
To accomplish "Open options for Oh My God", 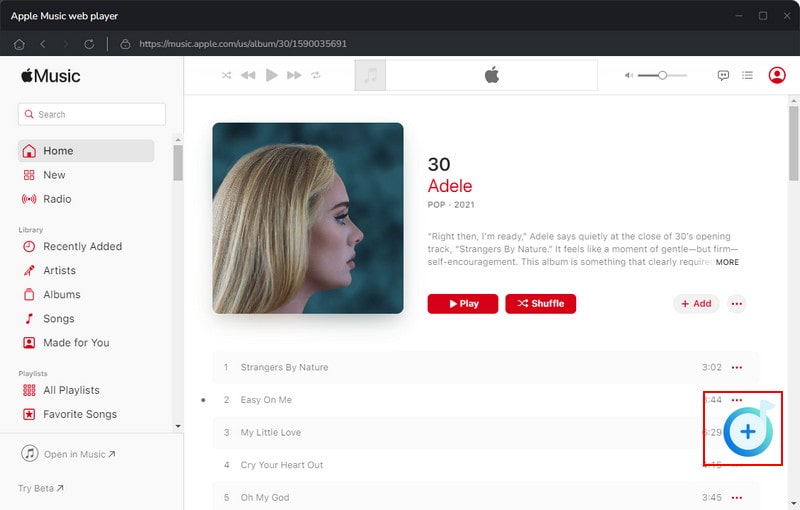I will pyautogui.click(x=737, y=497).
